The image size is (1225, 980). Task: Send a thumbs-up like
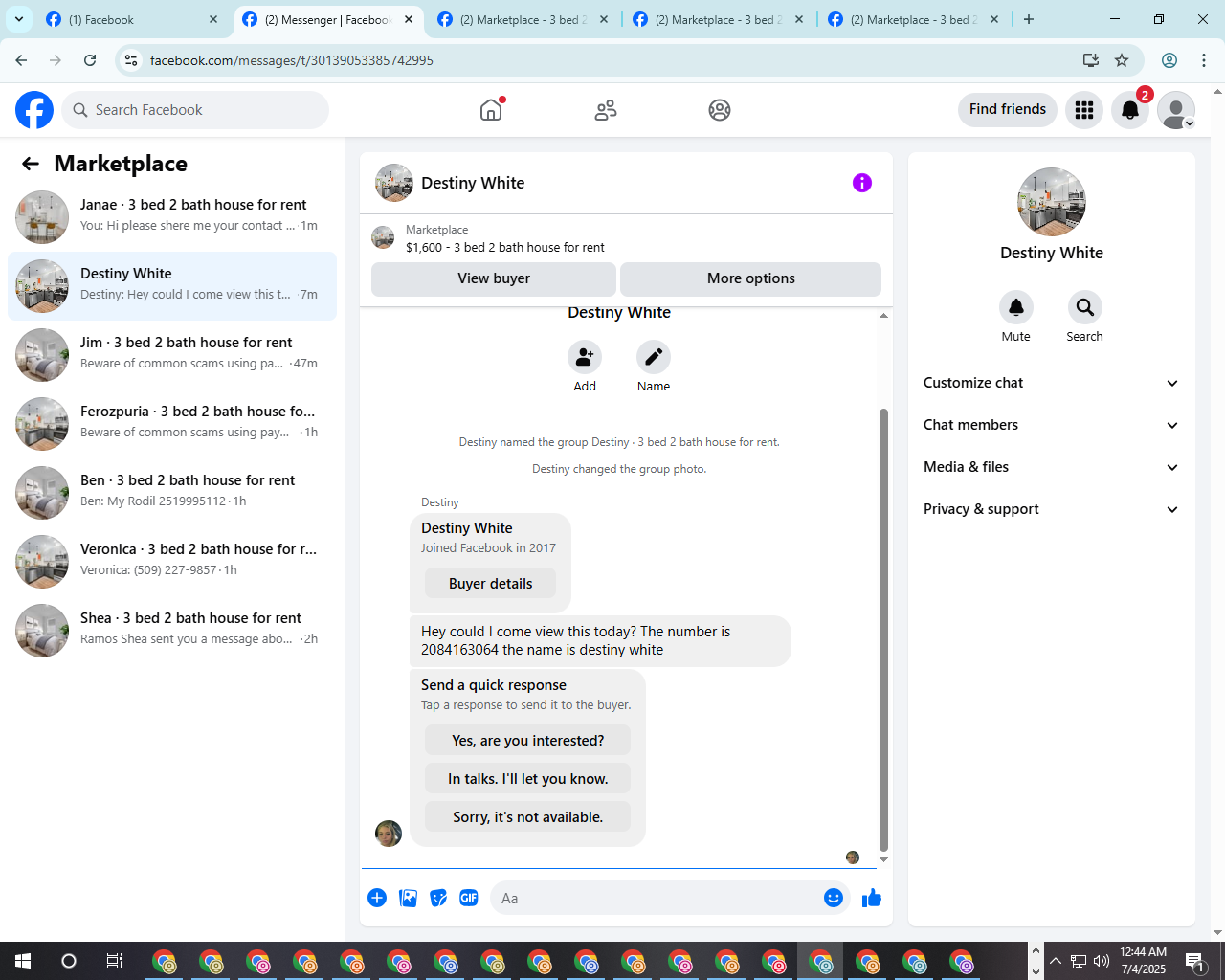[872, 898]
